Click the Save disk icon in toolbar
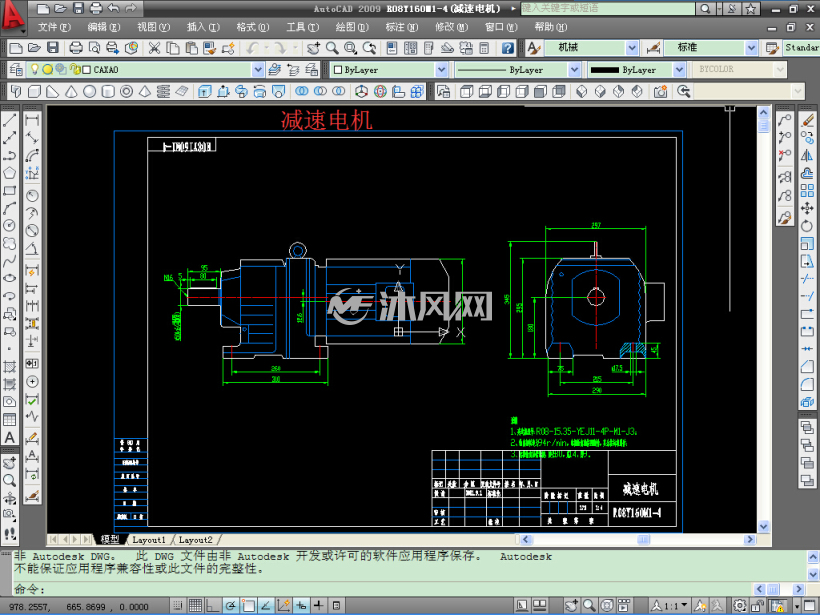 tap(52, 48)
